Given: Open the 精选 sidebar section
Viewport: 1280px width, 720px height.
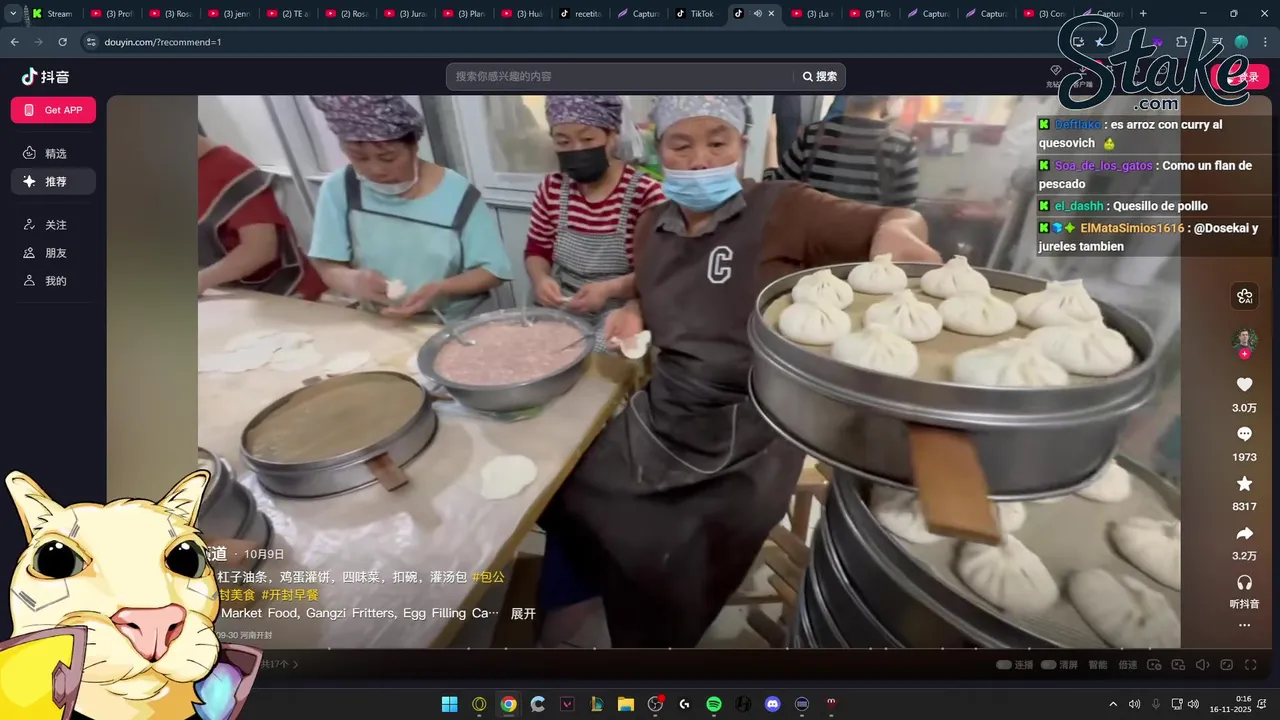Looking at the screenshot, I should (53, 153).
